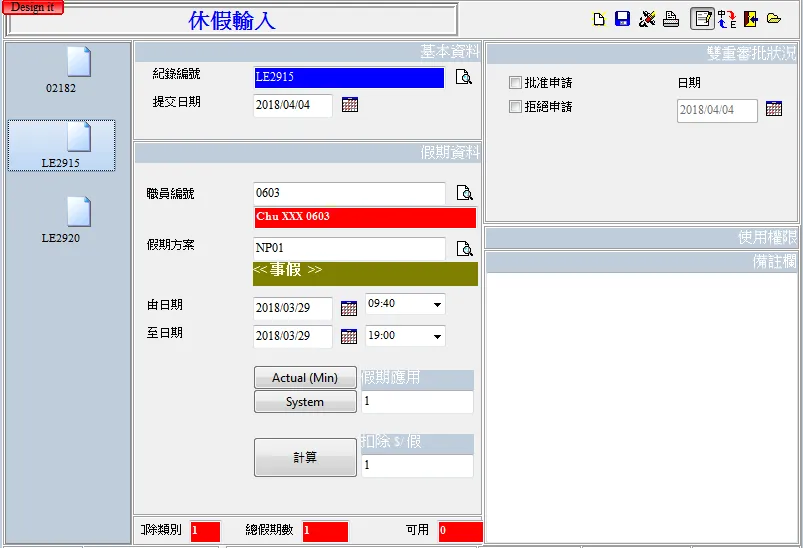
Task: Click the System button
Action: click(305, 402)
